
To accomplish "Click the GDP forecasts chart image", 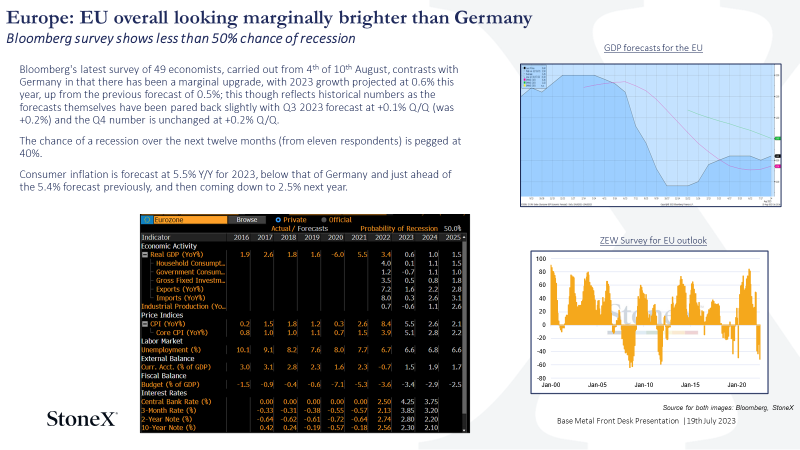I will pos(651,135).
